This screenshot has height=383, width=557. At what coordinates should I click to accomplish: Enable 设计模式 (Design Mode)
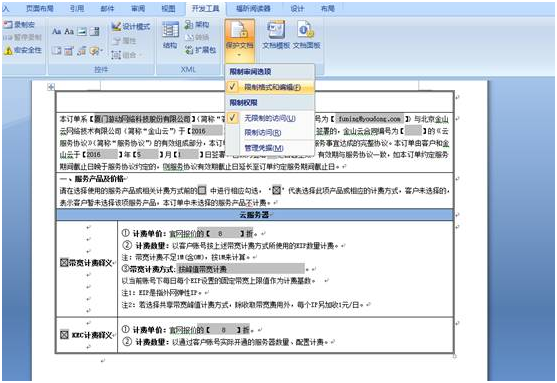(131, 26)
